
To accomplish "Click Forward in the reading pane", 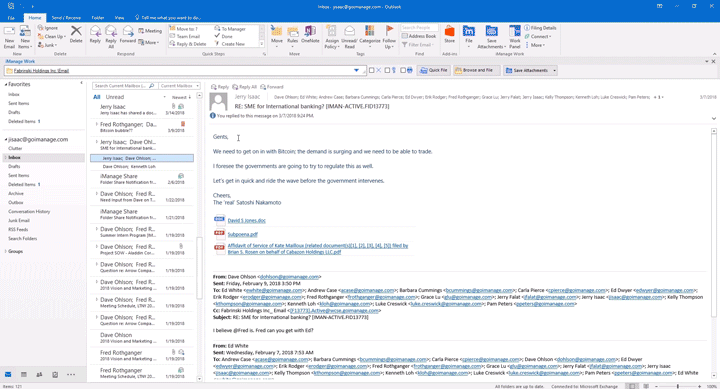I will [x=272, y=87].
